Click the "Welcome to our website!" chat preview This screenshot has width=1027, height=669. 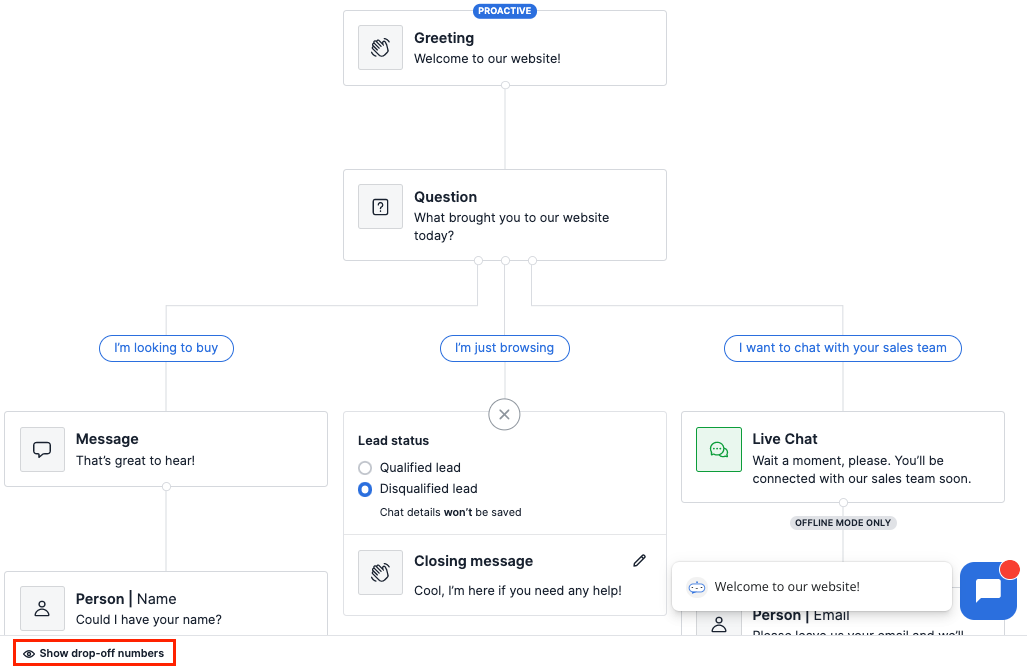[812, 586]
